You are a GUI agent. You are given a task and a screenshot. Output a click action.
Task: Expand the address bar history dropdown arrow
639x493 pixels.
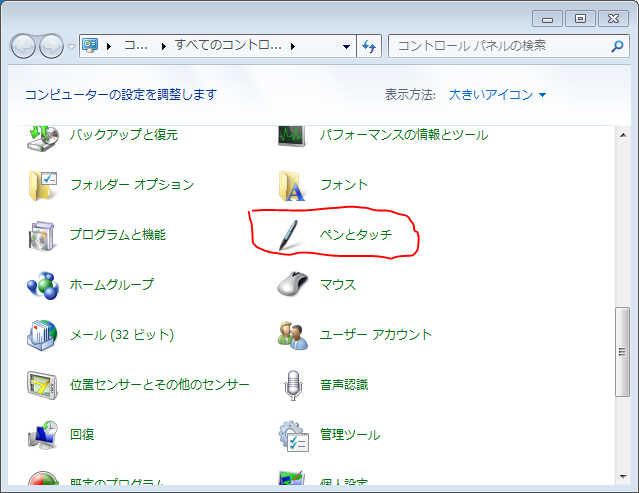coord(346,46)
